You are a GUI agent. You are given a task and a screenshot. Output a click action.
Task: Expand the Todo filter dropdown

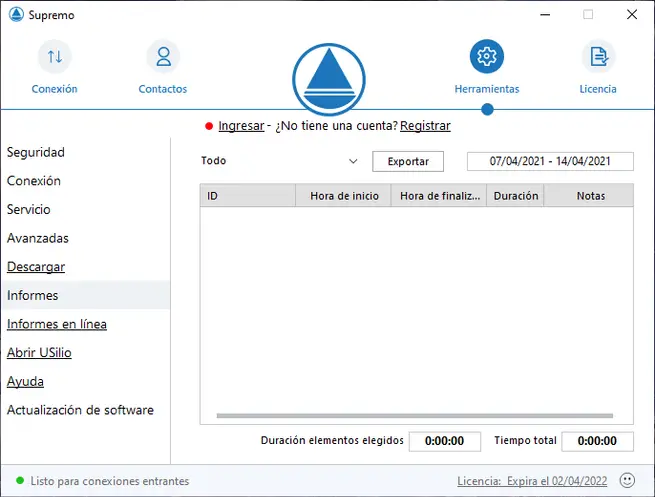(x=353, y=161)
